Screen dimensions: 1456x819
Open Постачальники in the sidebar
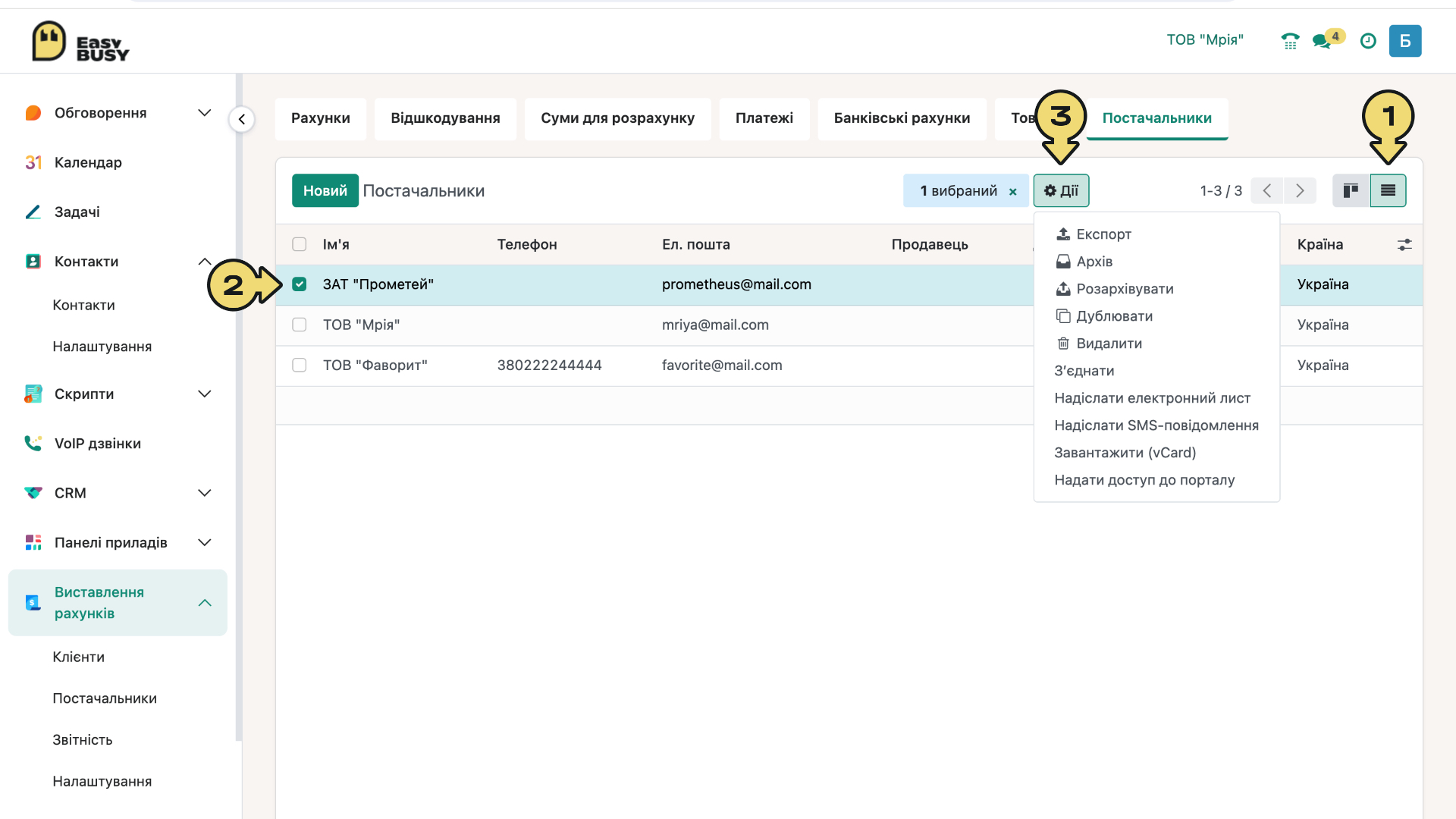(105, 698)
